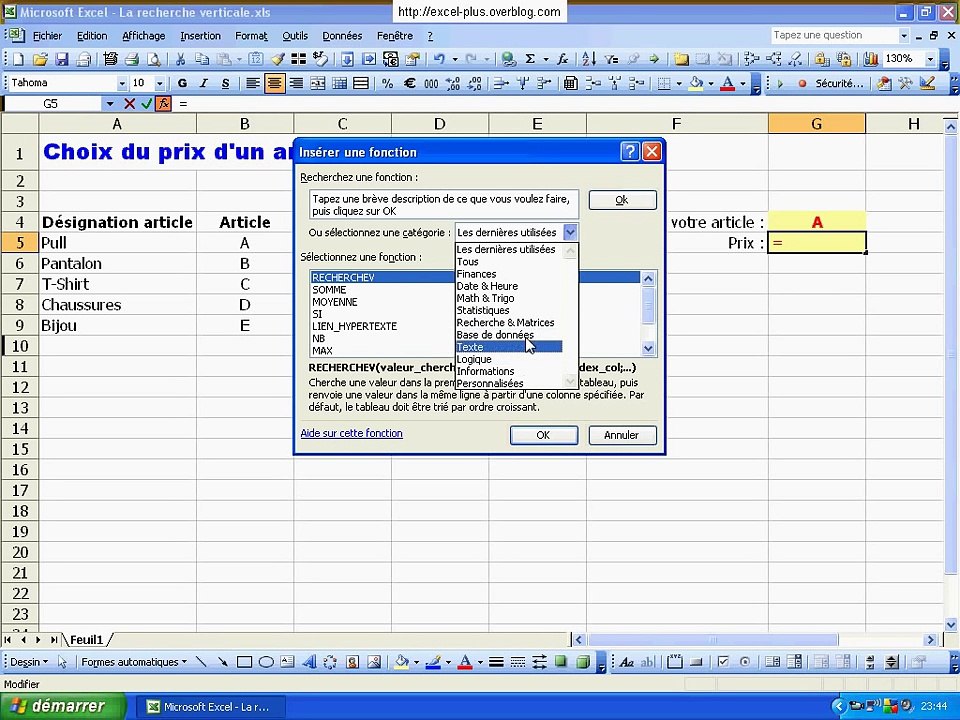
Task: Click the Undo arrow icon
Action: (439, 59)
